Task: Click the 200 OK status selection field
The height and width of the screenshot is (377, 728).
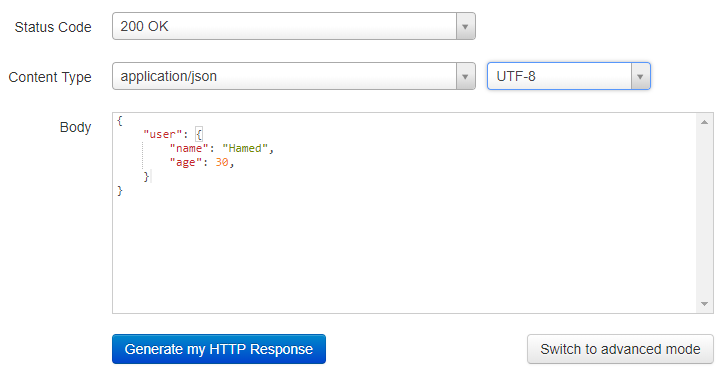Action: [x=293, y=26]
